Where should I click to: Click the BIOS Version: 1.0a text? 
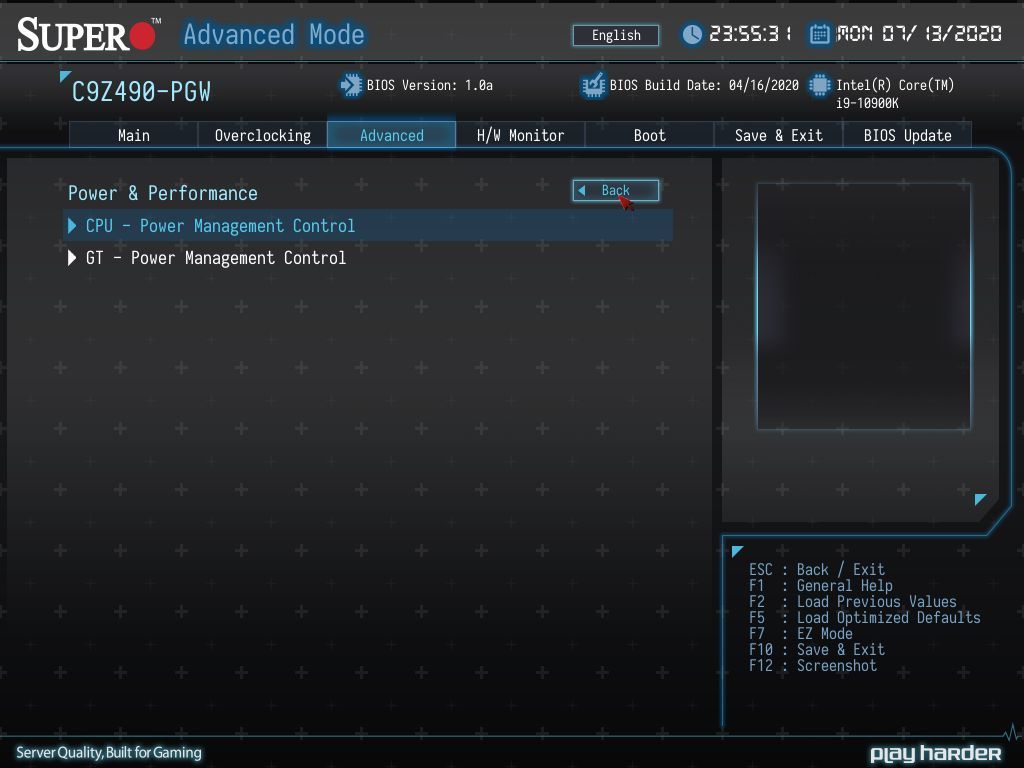click(430, 85)
